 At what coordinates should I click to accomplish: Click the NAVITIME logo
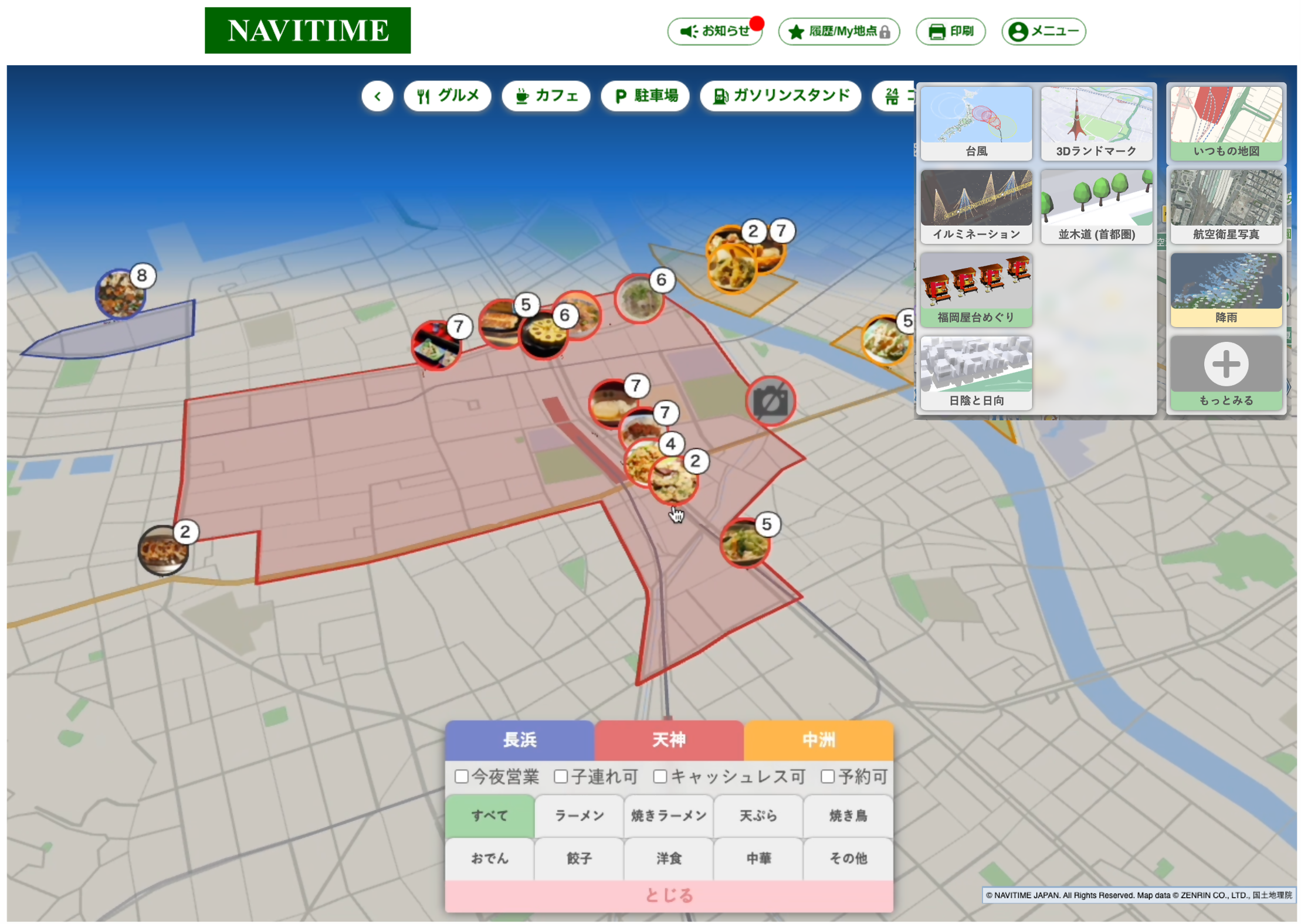tap(307, 30)
